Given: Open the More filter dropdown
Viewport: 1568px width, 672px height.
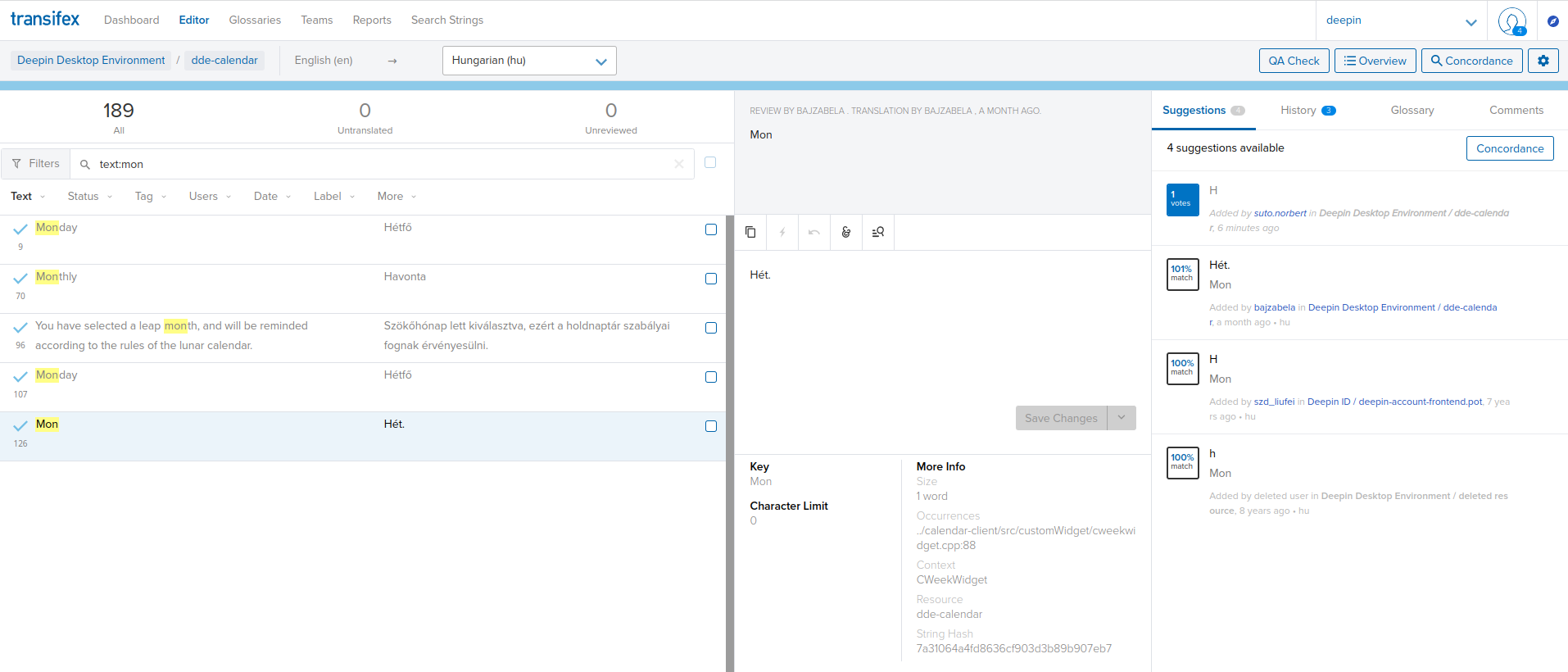Looking at the screenshot, I should (x=397, y=197).
